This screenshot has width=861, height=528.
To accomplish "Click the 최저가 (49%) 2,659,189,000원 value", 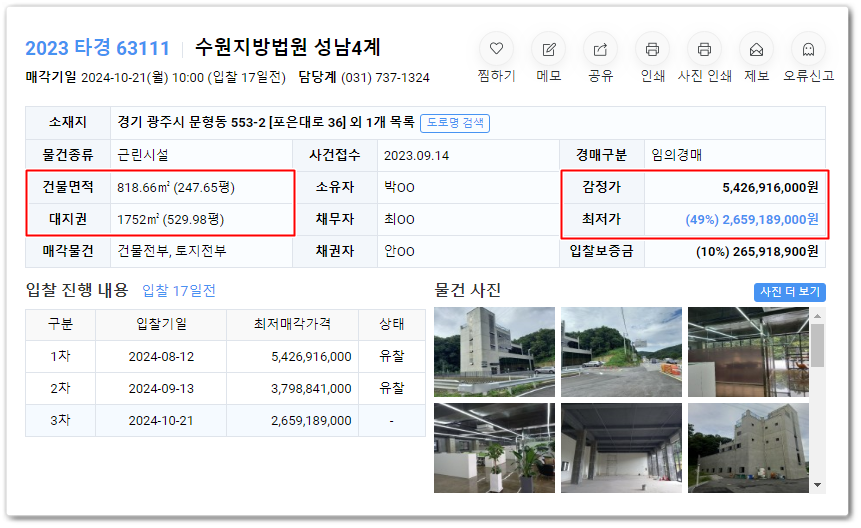I will coord(751,220).
